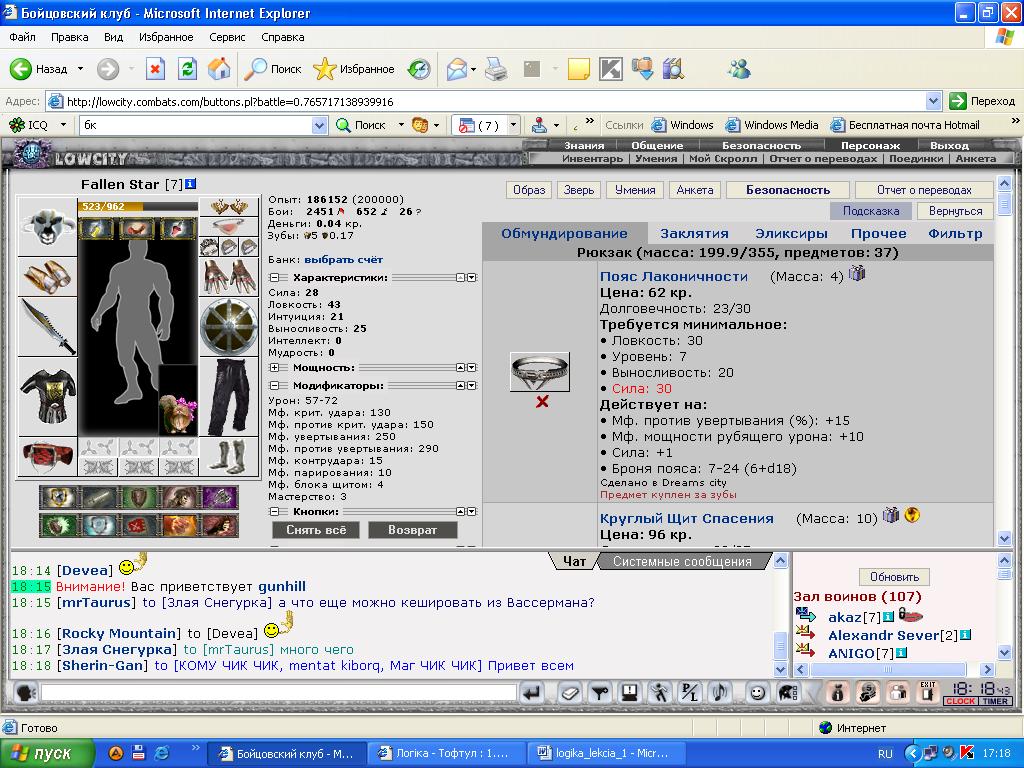Click the Снять всё button
This screenshot has height=768, width=1024.
(316, 530)
